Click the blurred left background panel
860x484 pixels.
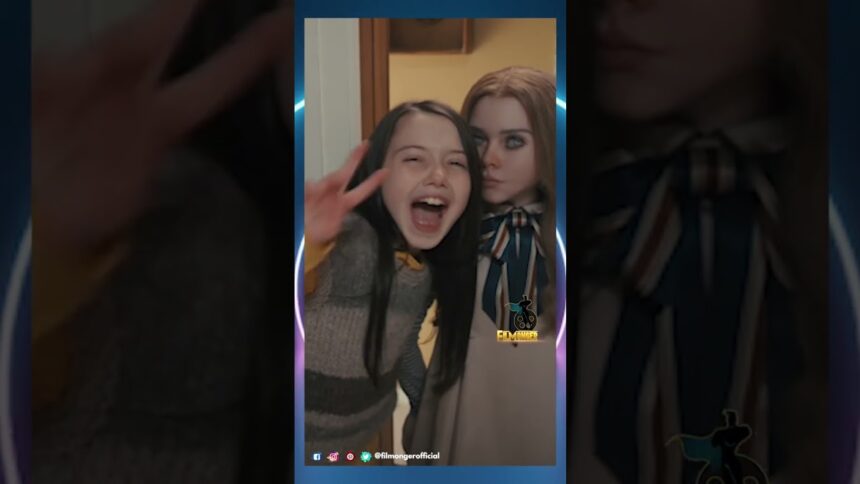coord(150,250)
